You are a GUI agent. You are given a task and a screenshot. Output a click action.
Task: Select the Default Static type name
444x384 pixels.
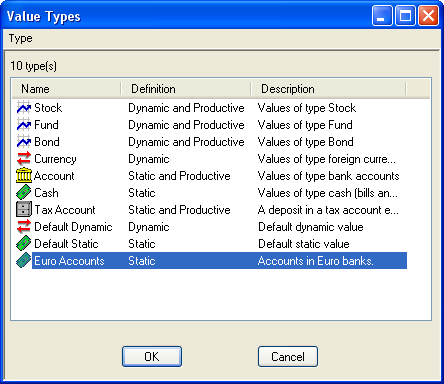pyautogui.click(x=66, y=244)
